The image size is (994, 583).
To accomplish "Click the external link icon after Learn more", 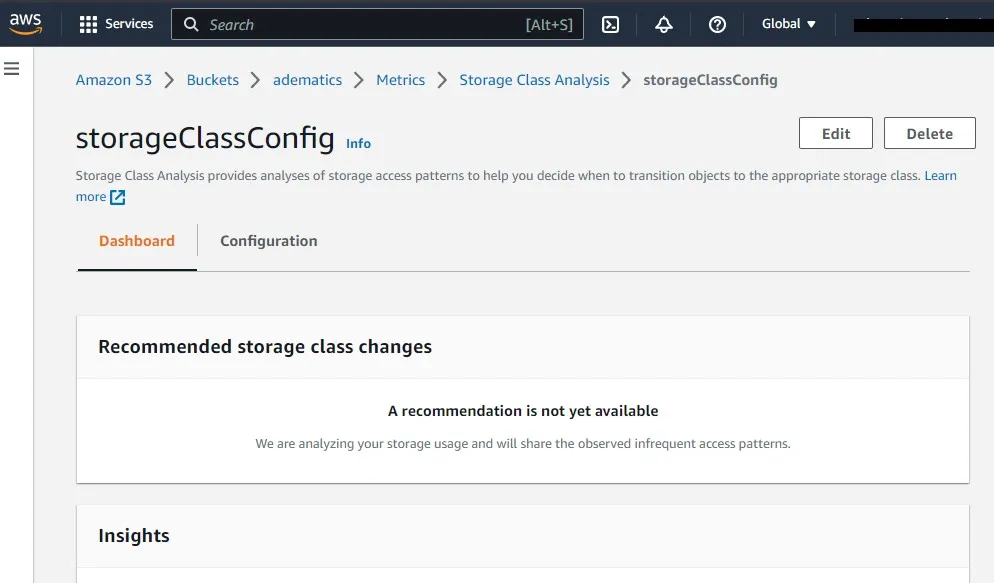I will coord(118,197).
